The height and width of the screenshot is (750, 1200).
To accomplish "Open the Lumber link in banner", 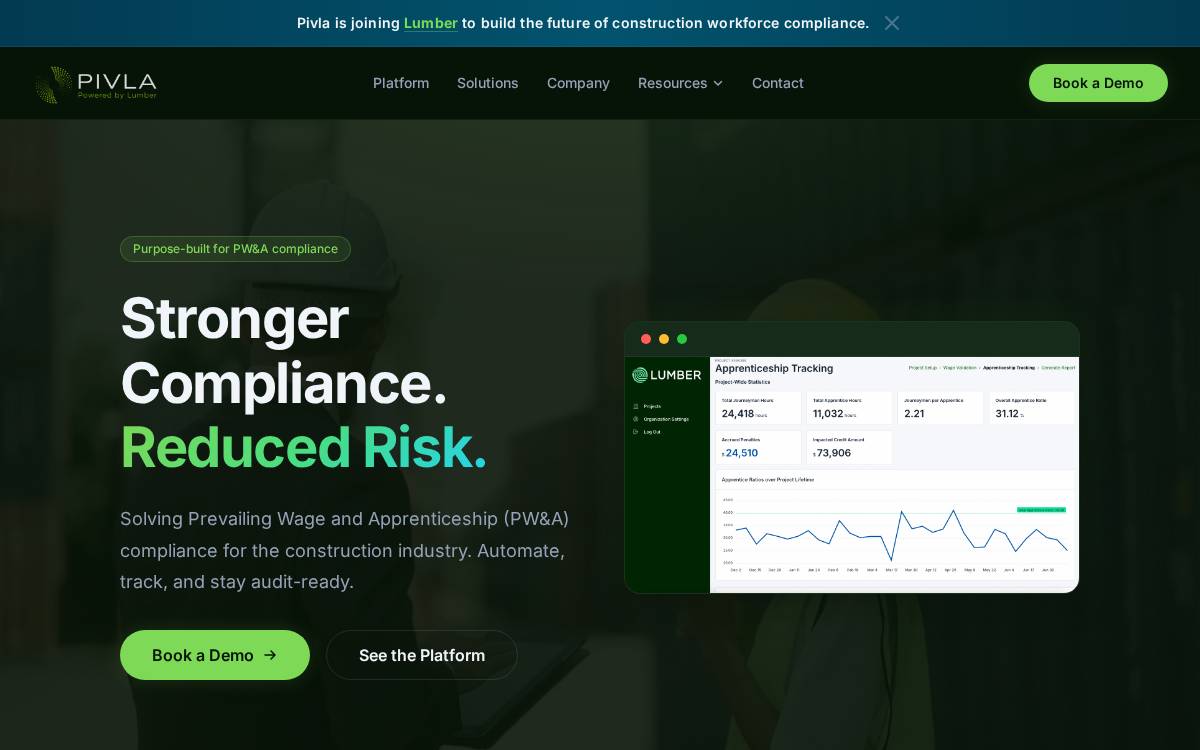I will click(431, 23).
